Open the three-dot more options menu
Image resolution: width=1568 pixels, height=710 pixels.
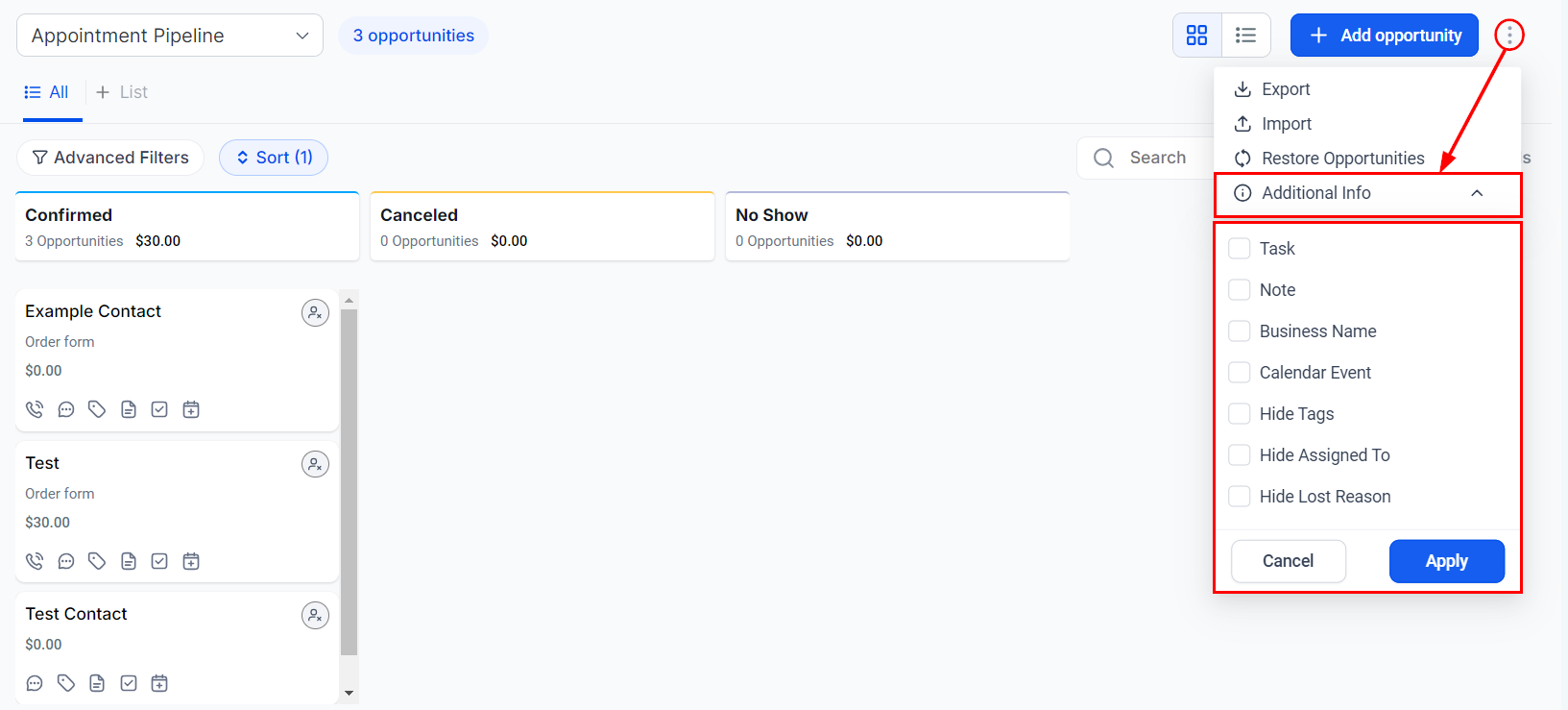[1508, 36]
